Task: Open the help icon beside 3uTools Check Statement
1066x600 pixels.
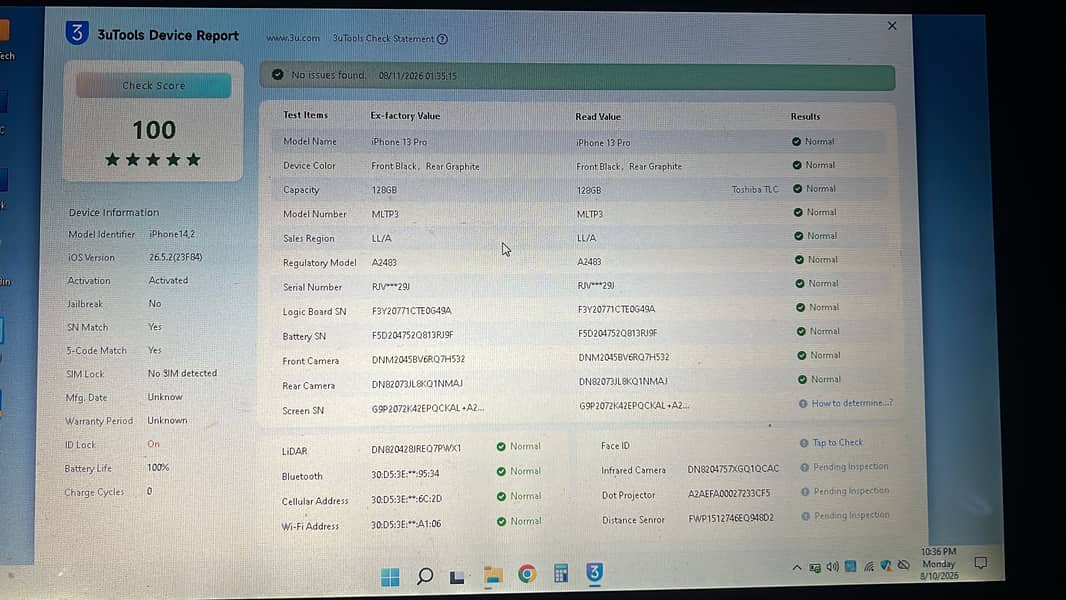Action: pyautogui.click(x=443, y=39)
